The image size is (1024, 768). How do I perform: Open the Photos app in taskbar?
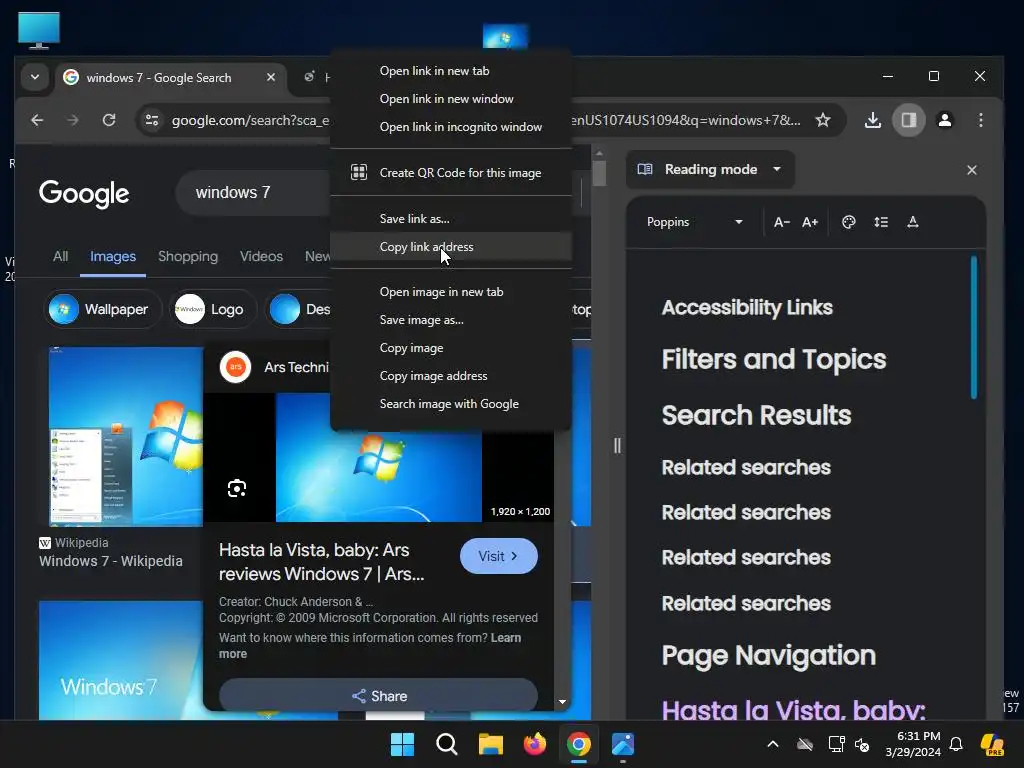(x=623, y=744)
